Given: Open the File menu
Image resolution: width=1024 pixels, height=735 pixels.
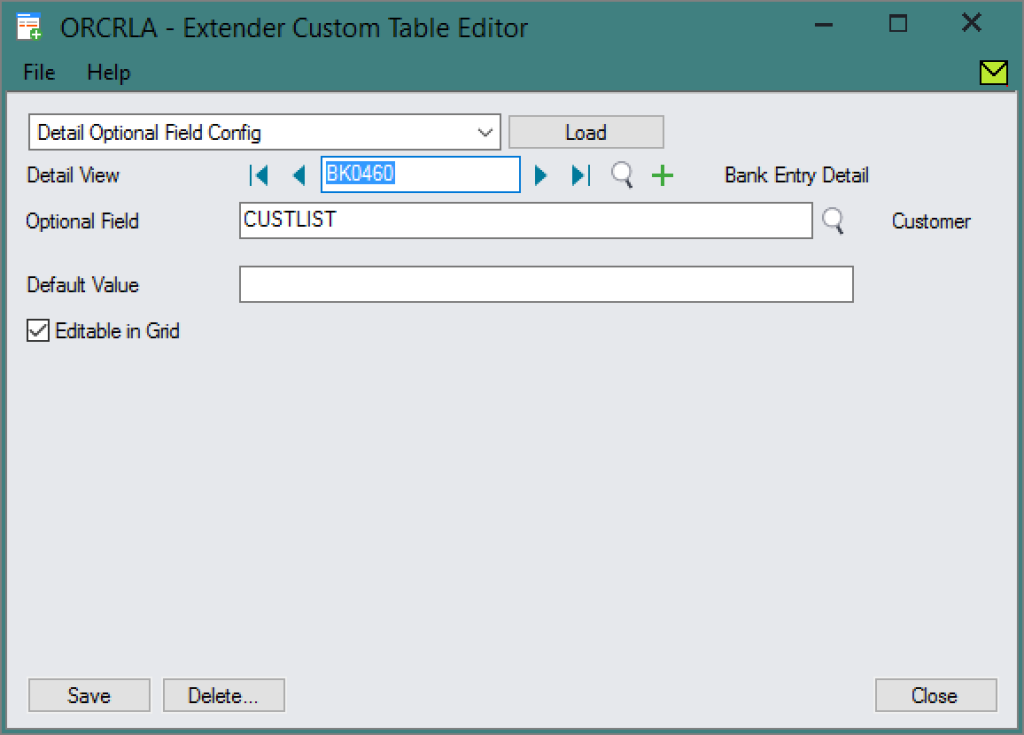Looking at the screenshot, I should pyautogui.click(x=38, y=72).
